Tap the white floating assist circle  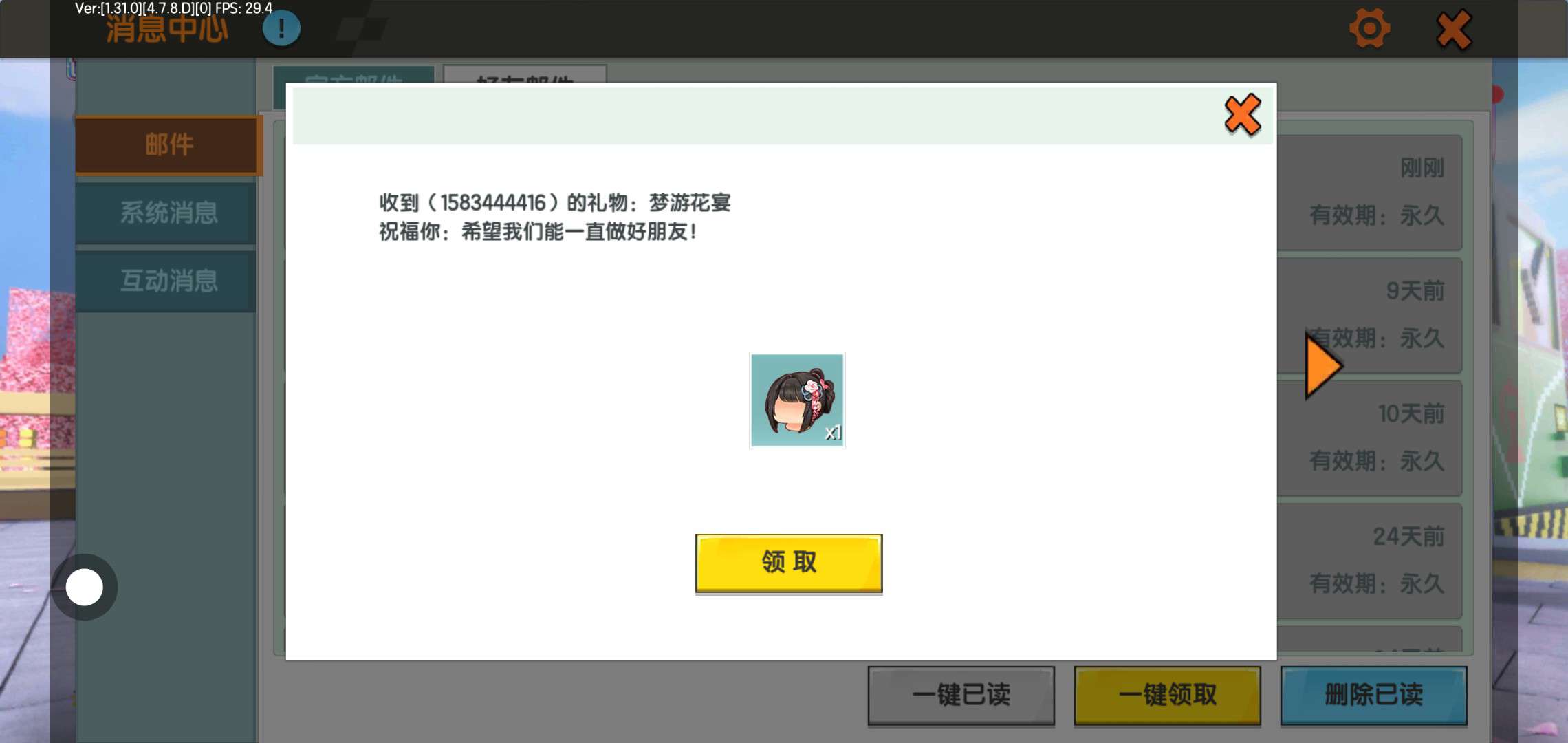click(85, 587)
